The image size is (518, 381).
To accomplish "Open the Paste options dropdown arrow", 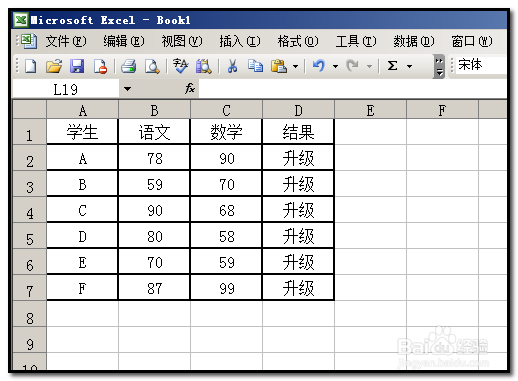I will point(295,66).
